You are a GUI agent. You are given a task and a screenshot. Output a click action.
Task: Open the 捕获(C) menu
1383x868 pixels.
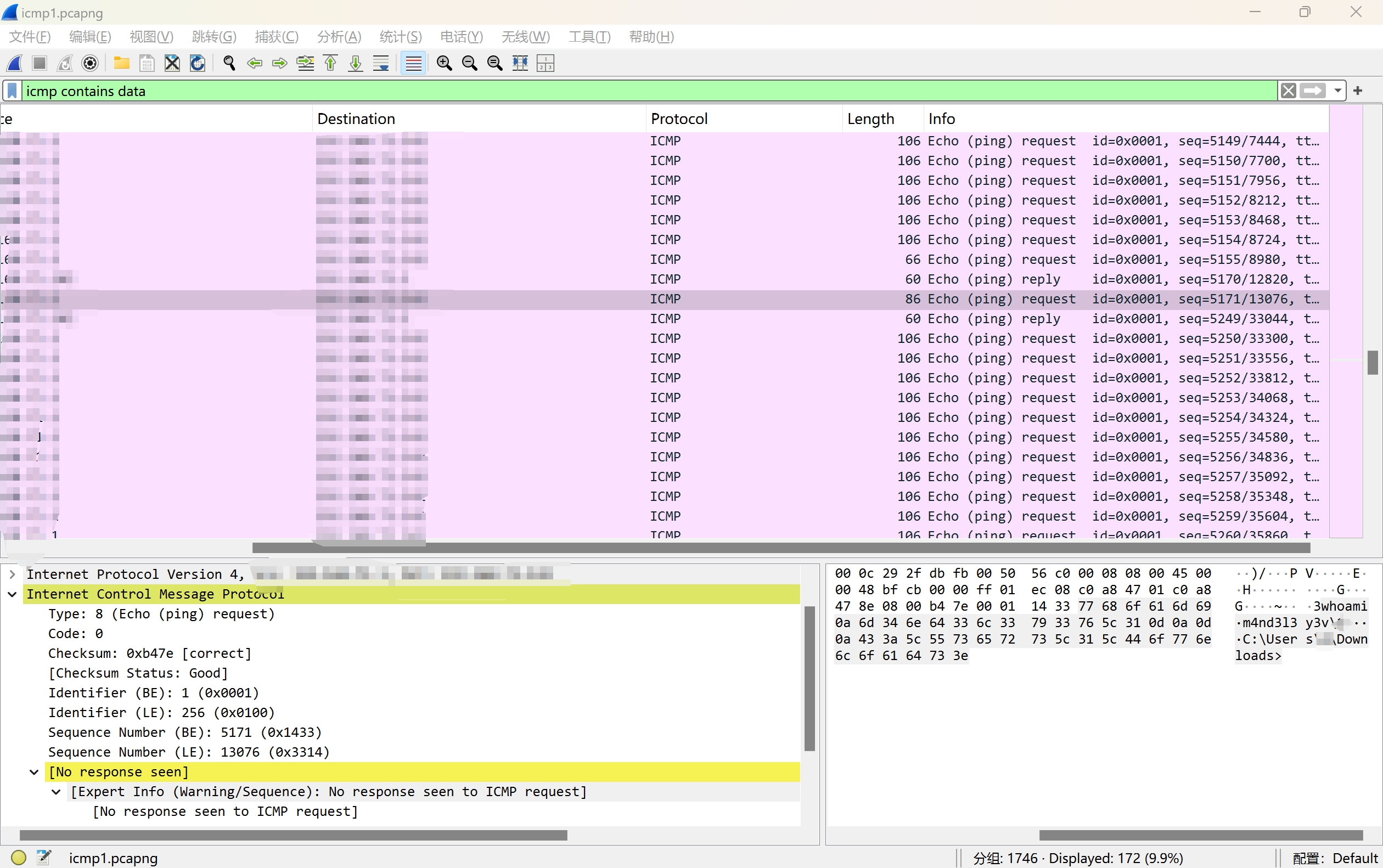(277, 37)
